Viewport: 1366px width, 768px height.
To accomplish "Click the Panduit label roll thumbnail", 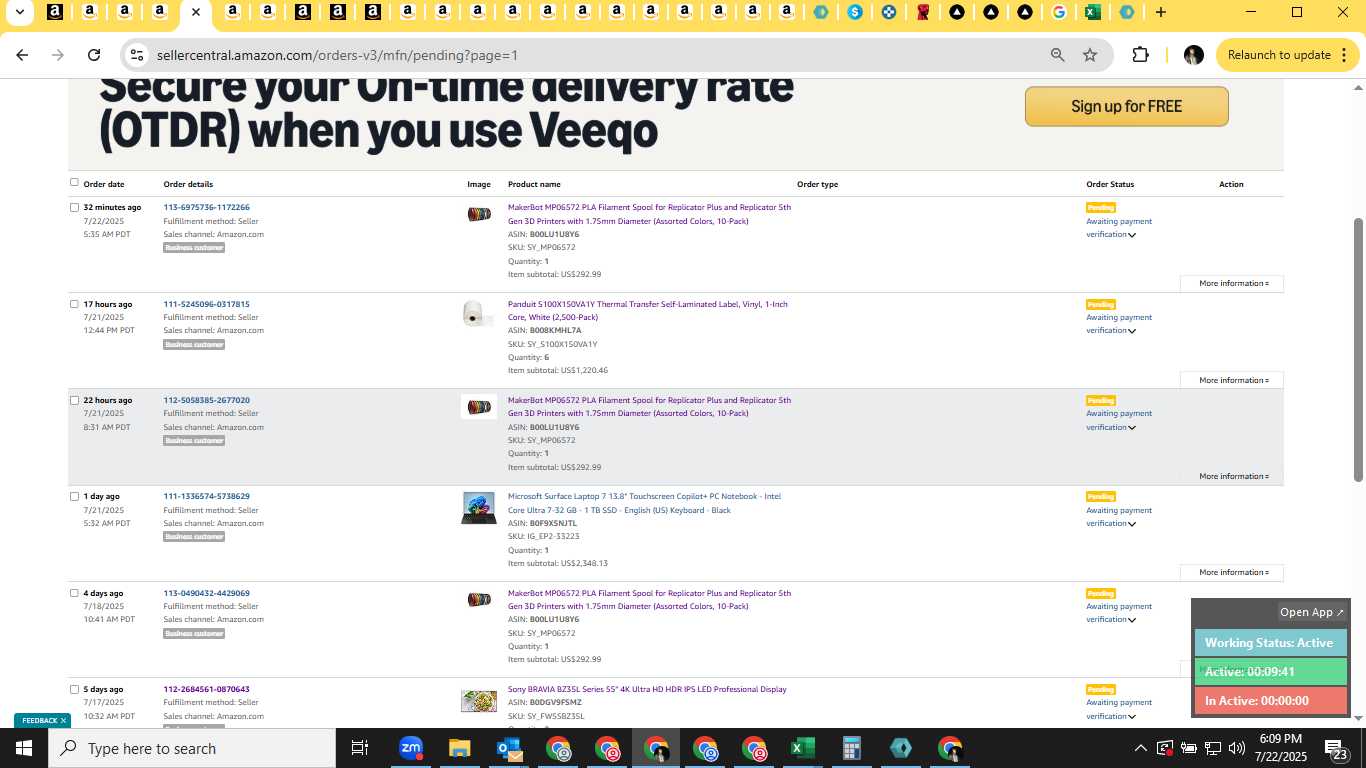I will 478,314.
